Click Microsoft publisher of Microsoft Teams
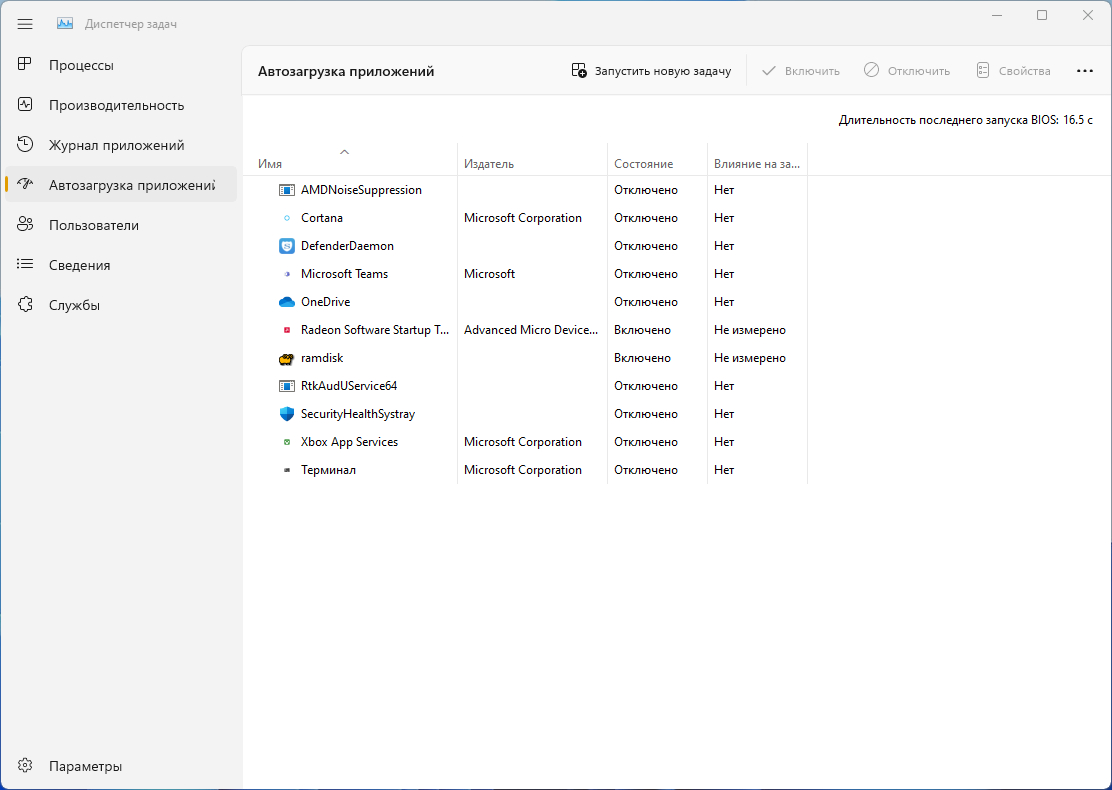The height and width of the screenshot is (790, 1112). pos(489,274)
